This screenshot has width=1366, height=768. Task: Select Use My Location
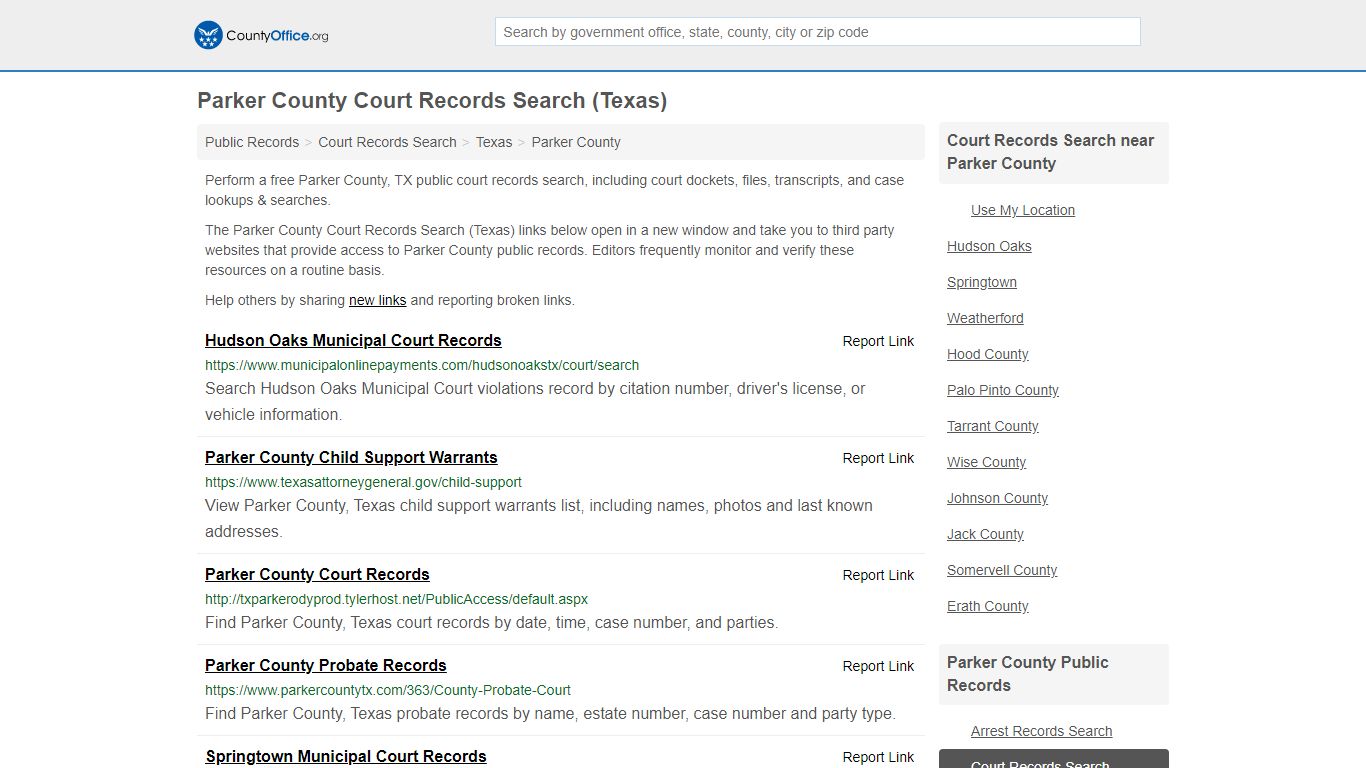pyautogui.click(x=1023, y=210)
